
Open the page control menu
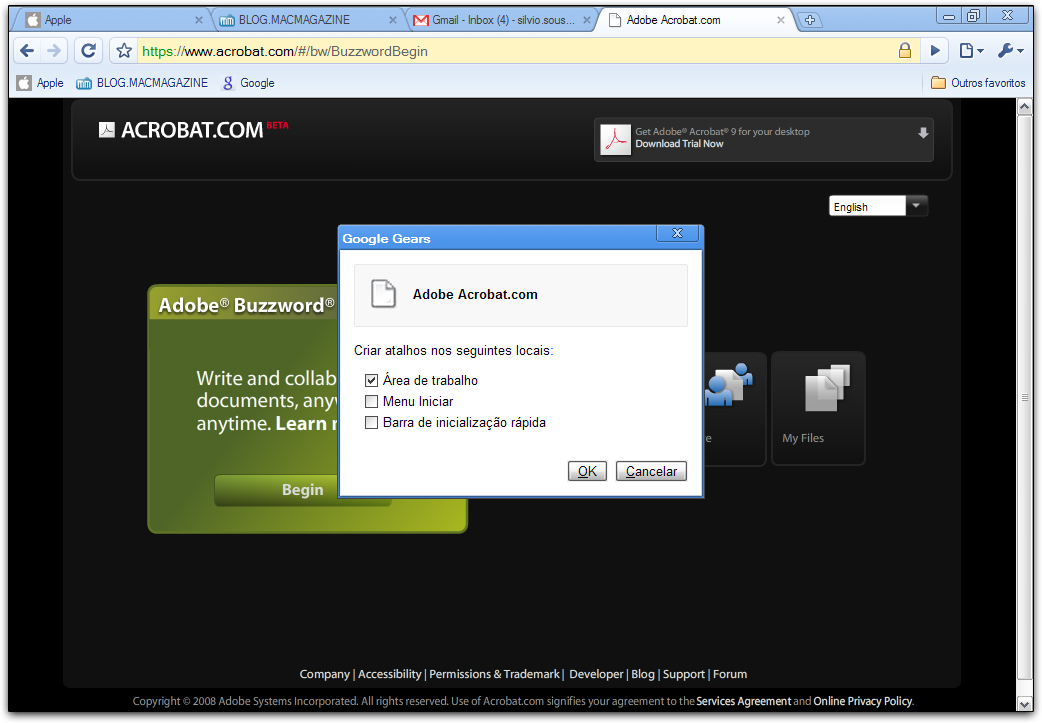[971, 51]
